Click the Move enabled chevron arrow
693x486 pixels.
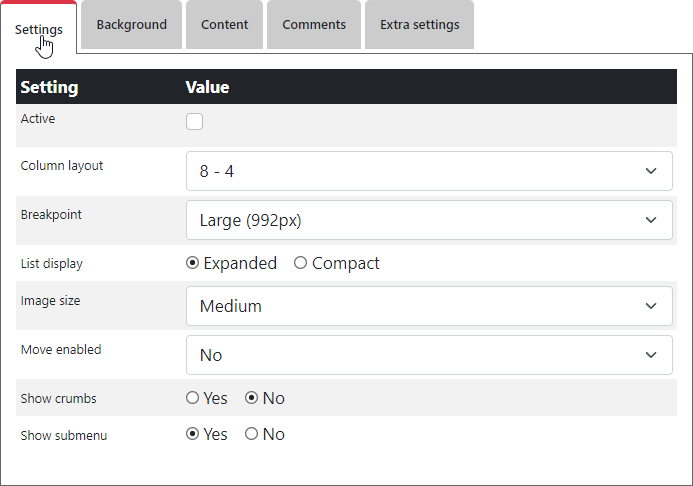[x=652, y=355]
